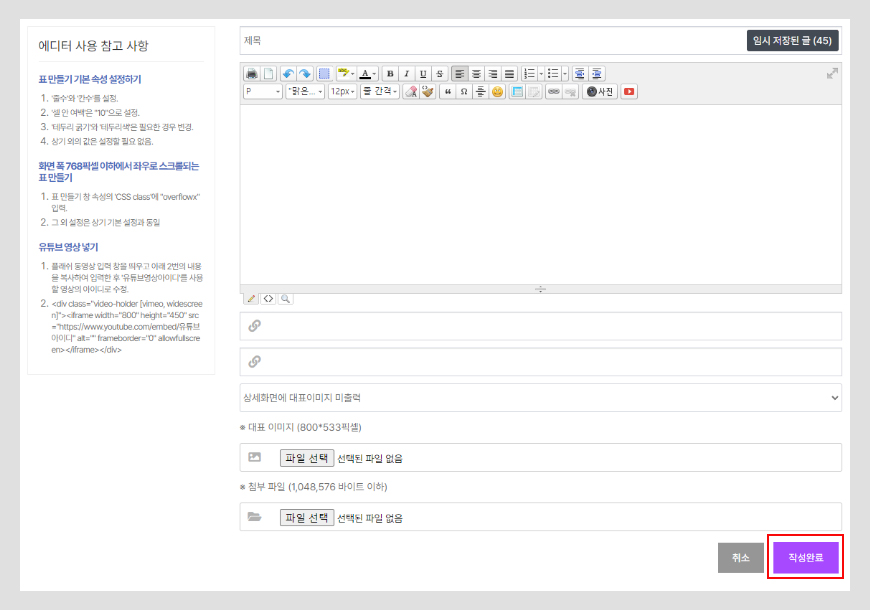This screenshot has height=610, width=870.
Task: Switch to the preview tab (magnifier)
Action: coord(285,299)
